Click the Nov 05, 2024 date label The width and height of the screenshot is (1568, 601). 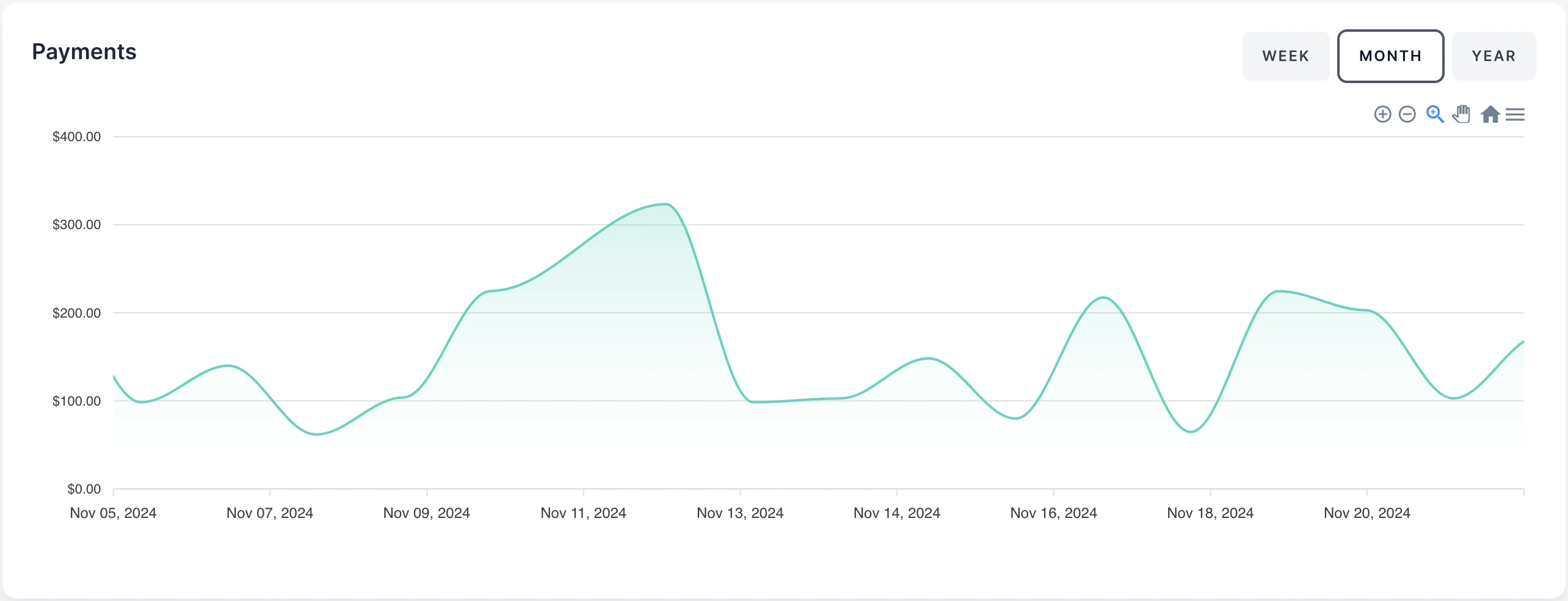coord(113,513)
